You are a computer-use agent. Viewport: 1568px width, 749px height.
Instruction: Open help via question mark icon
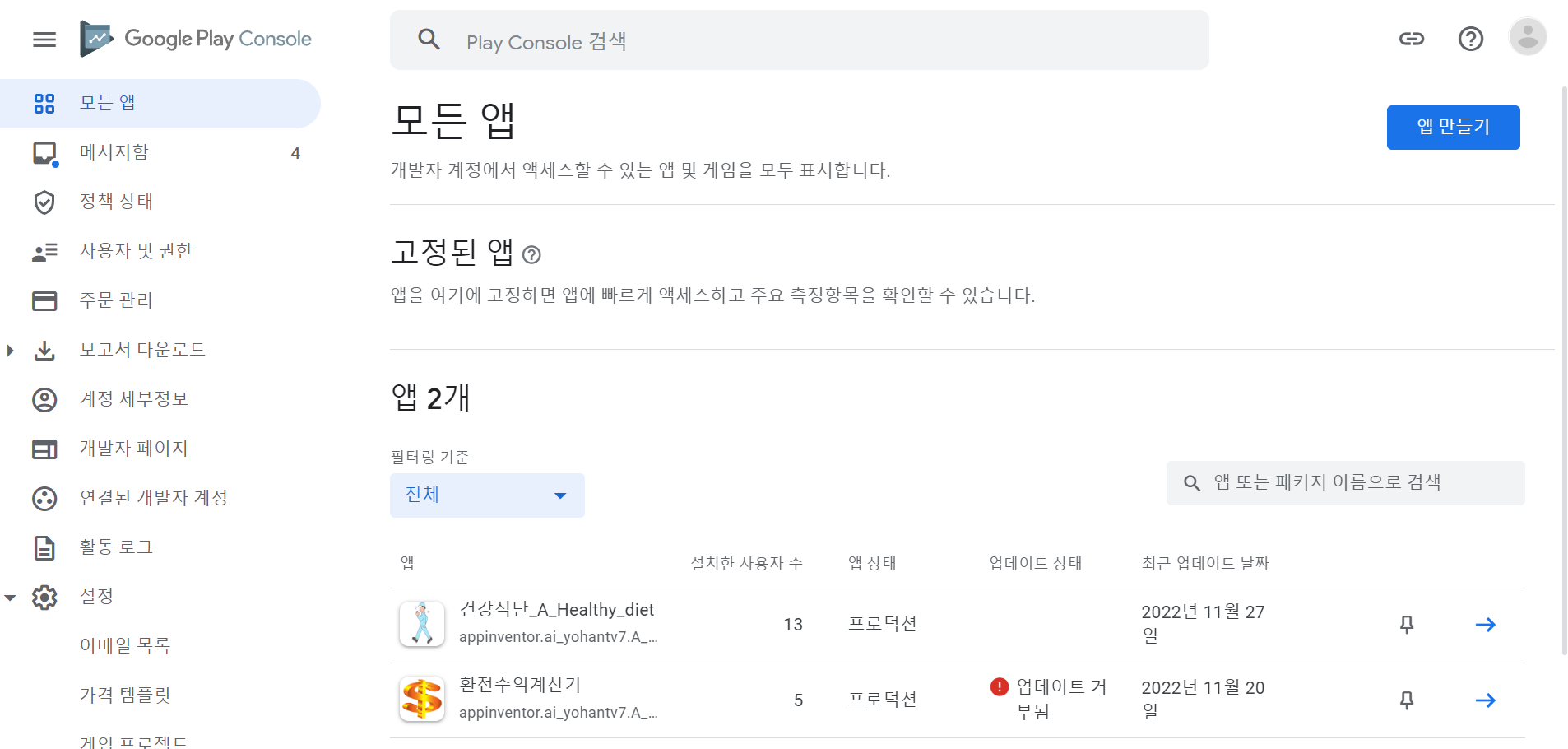1471,39
